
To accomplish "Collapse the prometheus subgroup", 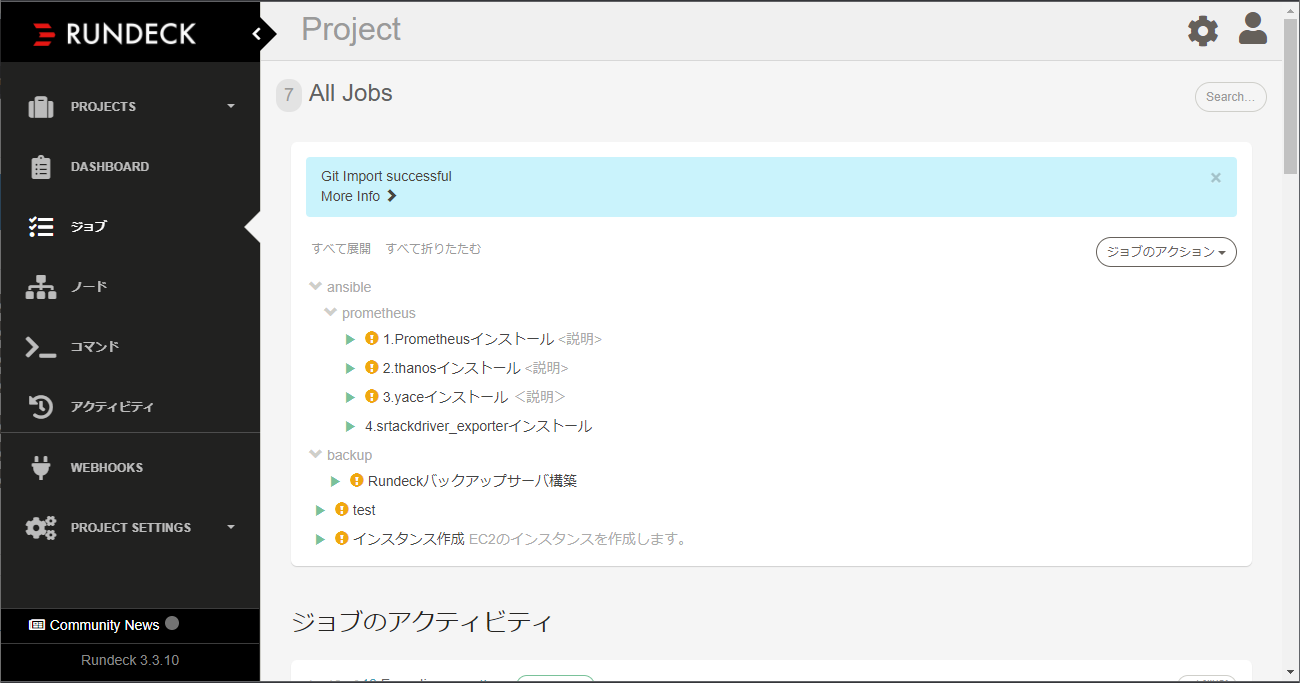I will 370,313.
